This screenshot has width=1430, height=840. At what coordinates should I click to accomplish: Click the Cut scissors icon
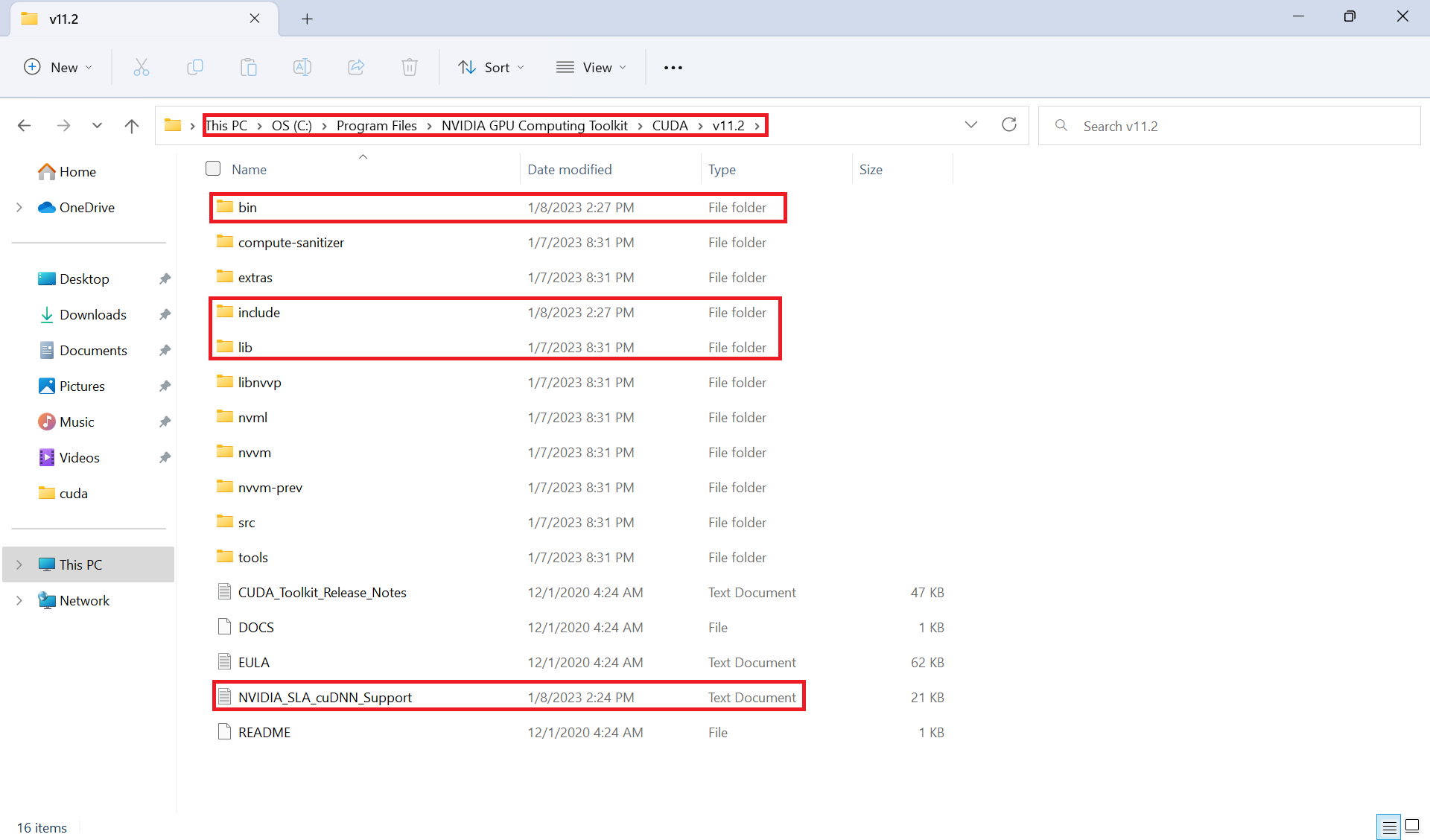point(142,68)
